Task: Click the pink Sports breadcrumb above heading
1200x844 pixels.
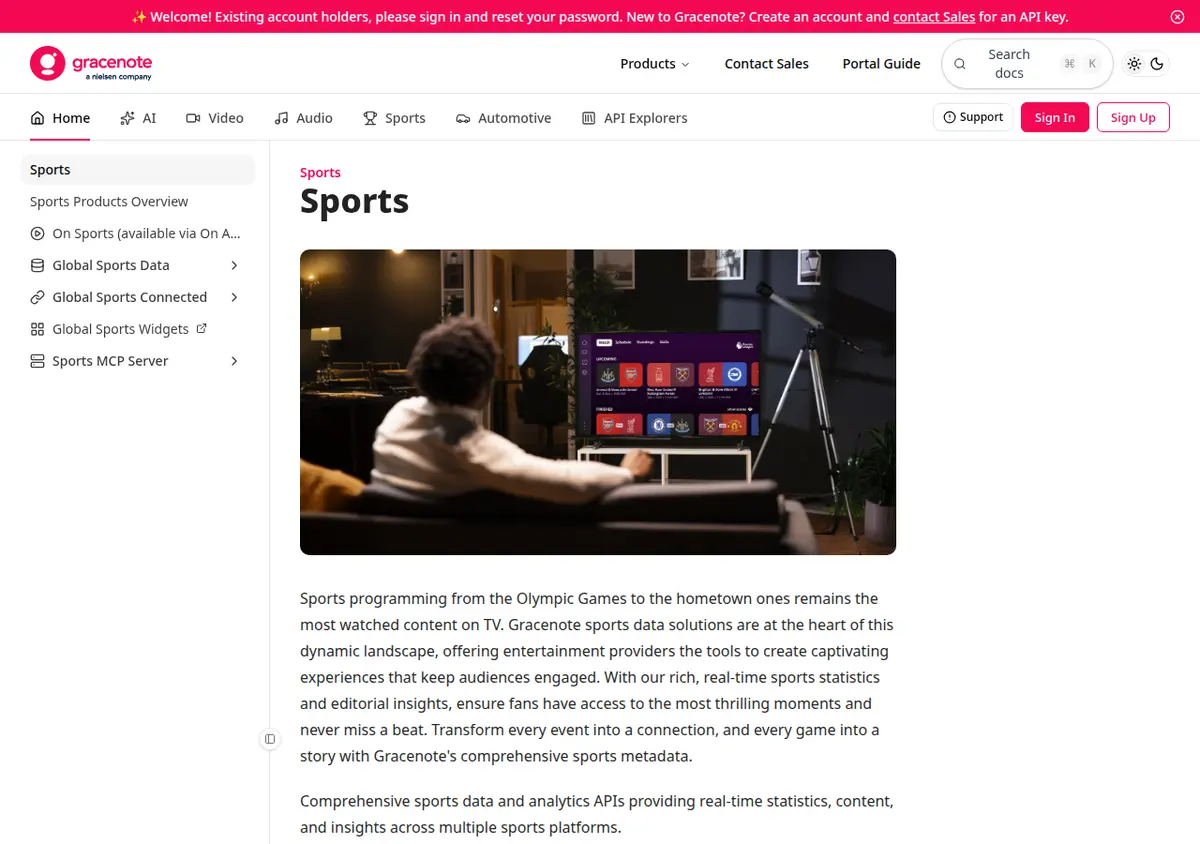Action: (320, 173)
